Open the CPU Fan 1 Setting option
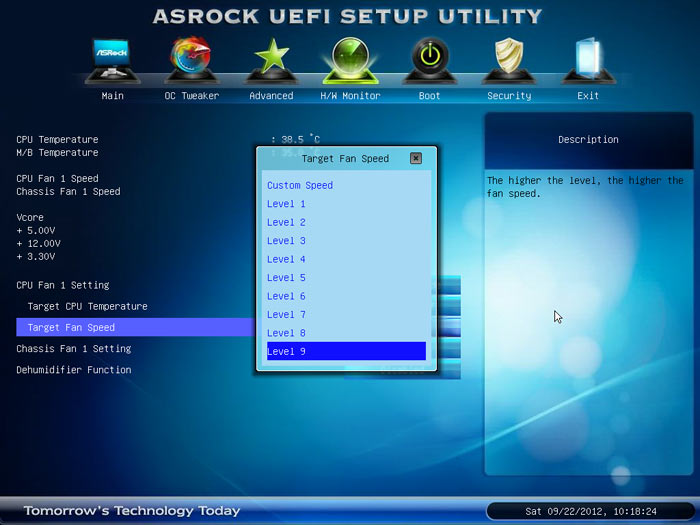This screenshot has height=525, width=700. 63,285
